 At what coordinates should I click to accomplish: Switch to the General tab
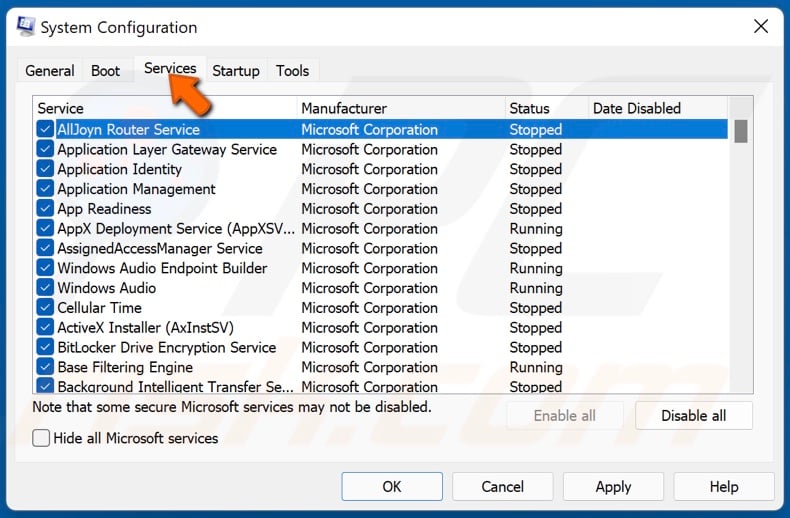(49, 71)
